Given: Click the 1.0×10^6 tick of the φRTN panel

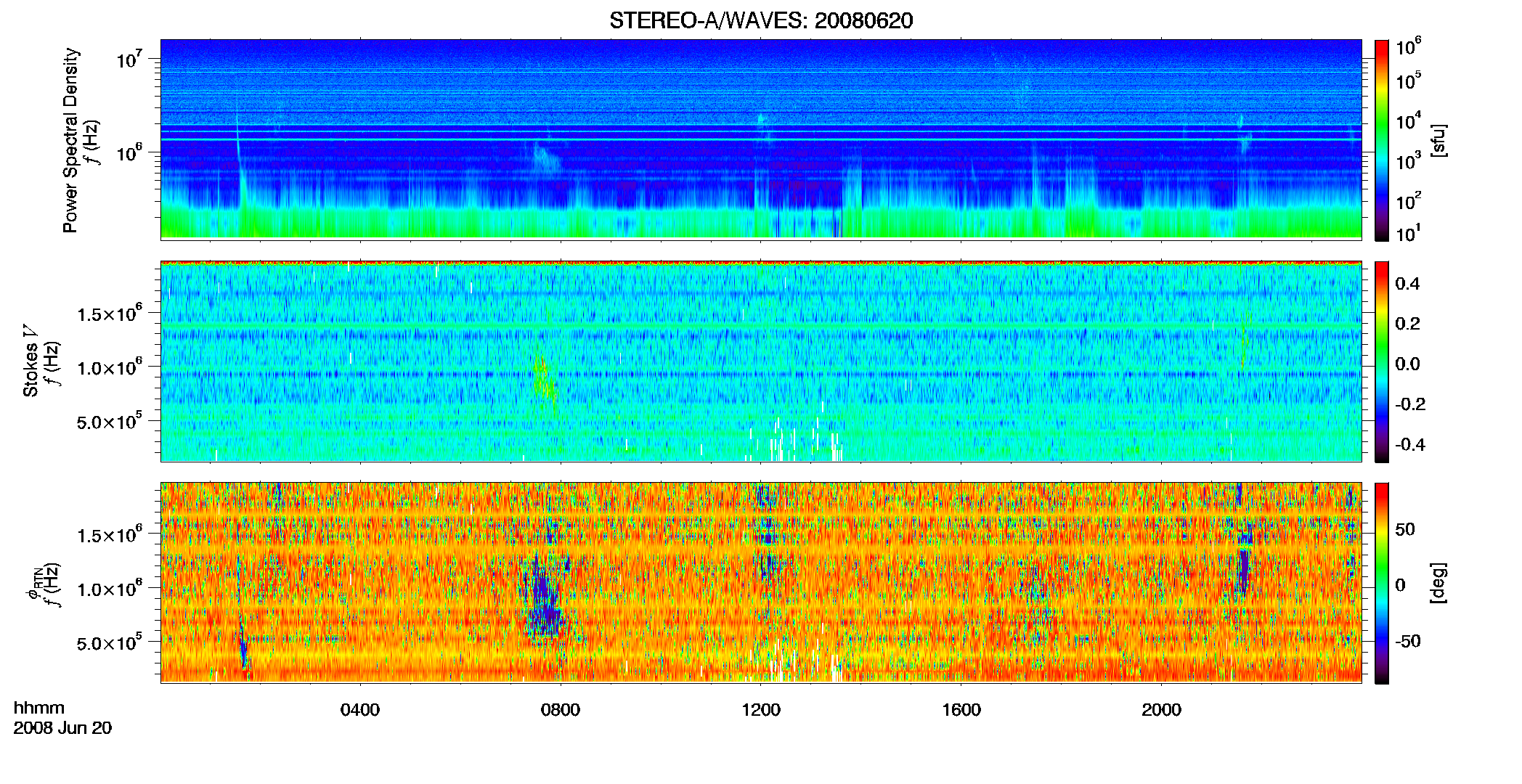Looking at the screenshot, I should [110, 588].
